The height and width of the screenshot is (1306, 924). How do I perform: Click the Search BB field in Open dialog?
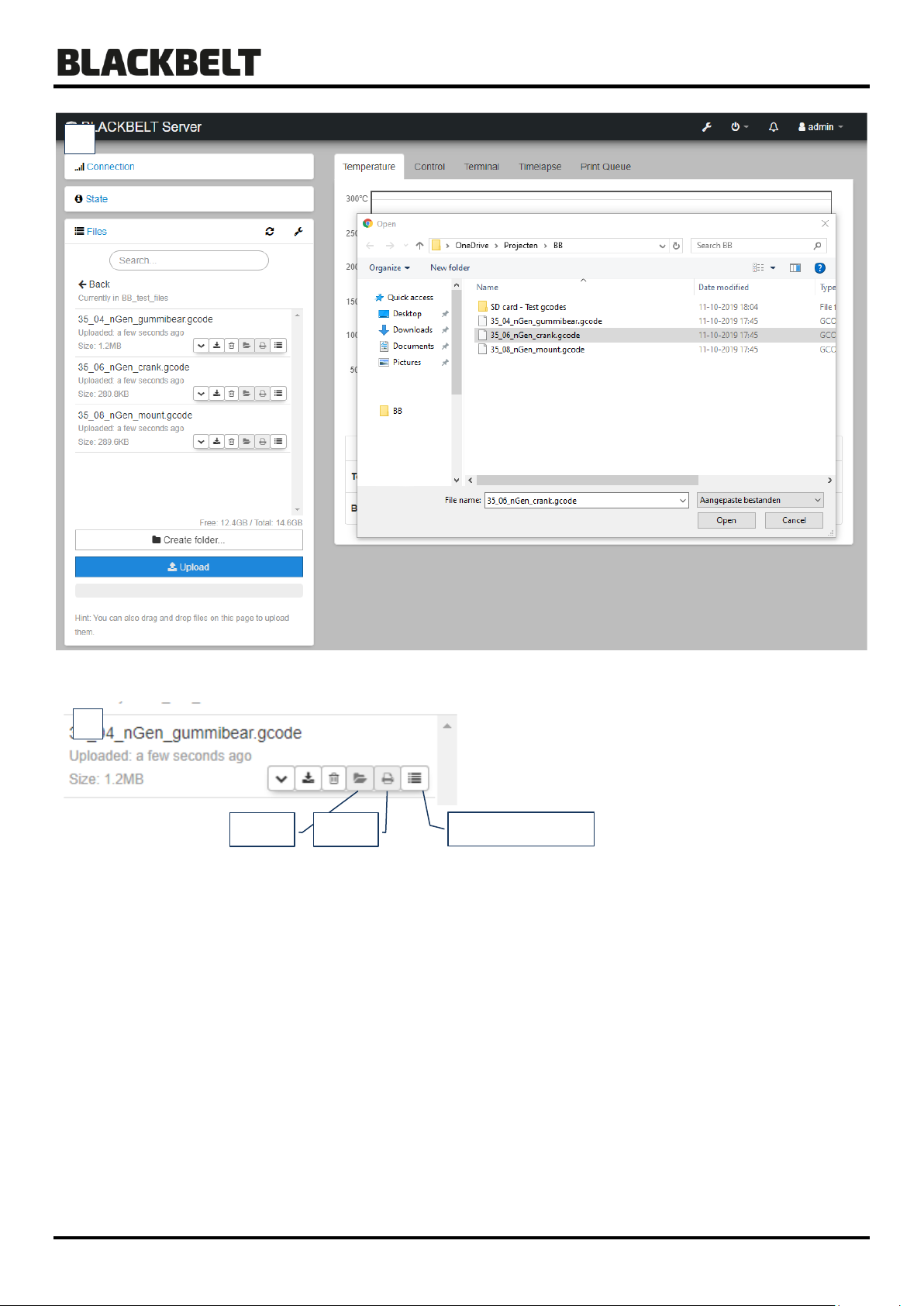[759, 246]
